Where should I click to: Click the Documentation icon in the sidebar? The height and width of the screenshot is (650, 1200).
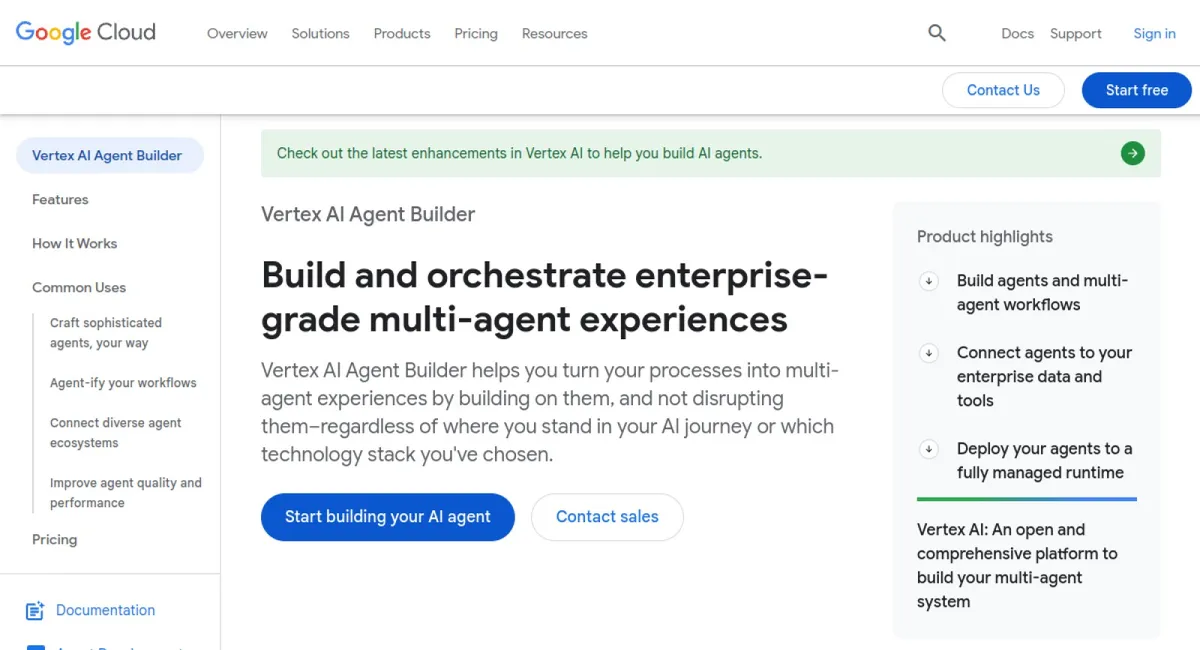point(35,610)
